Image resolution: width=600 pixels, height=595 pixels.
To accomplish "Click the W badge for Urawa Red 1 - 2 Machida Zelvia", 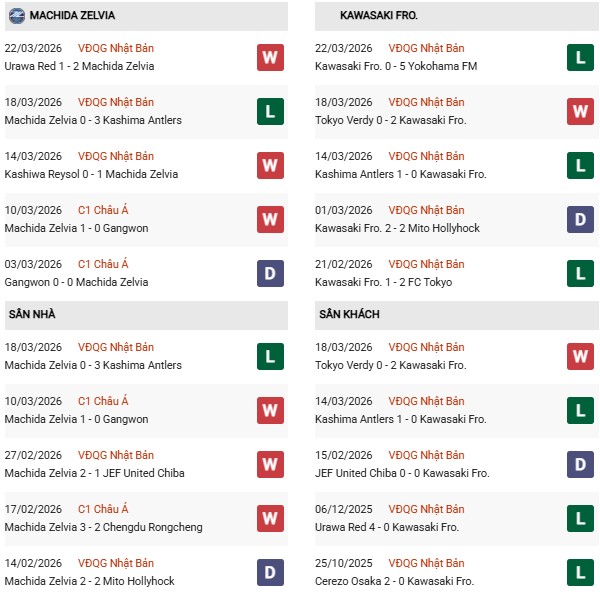I will 270,57.
